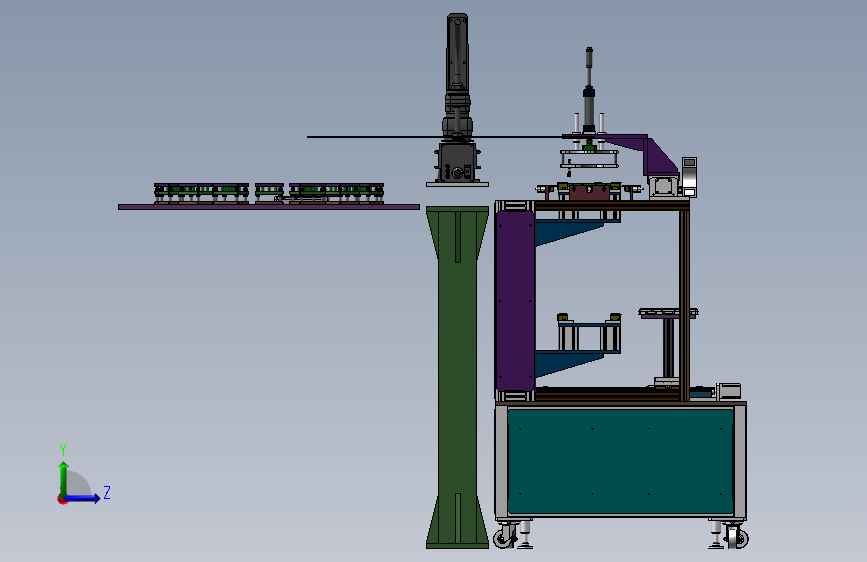Select the small purple tray on the lift post

pos(668,314)
